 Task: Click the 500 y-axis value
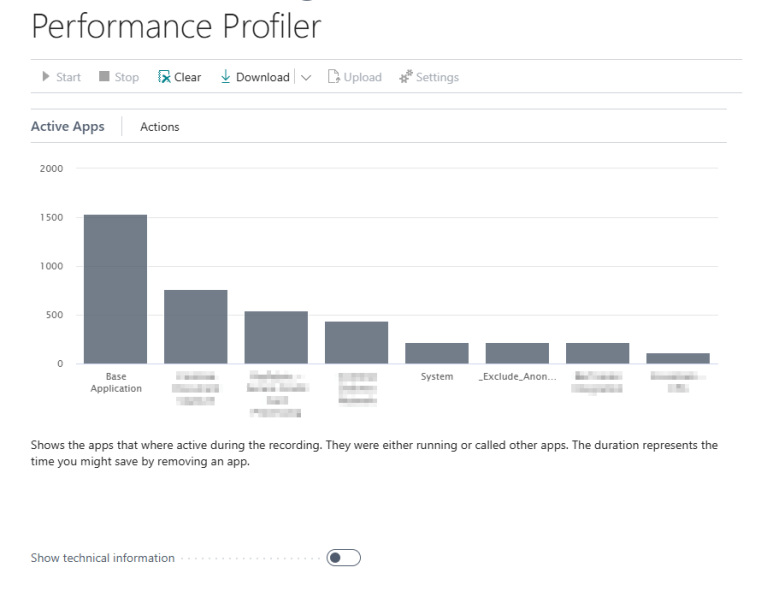coord(54,315)
